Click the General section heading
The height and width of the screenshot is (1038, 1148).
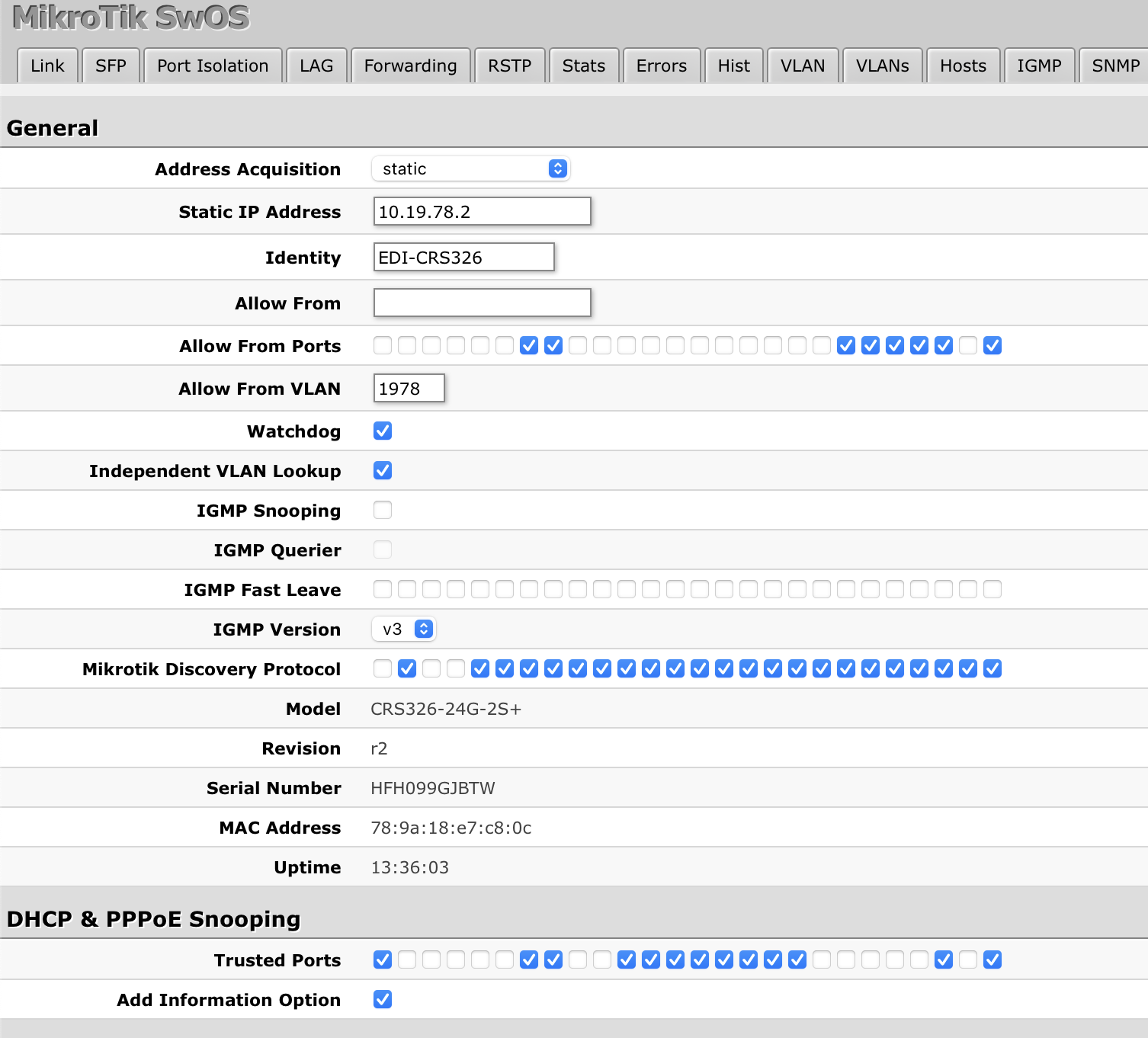pyautogui.click(x=53, y=127)
